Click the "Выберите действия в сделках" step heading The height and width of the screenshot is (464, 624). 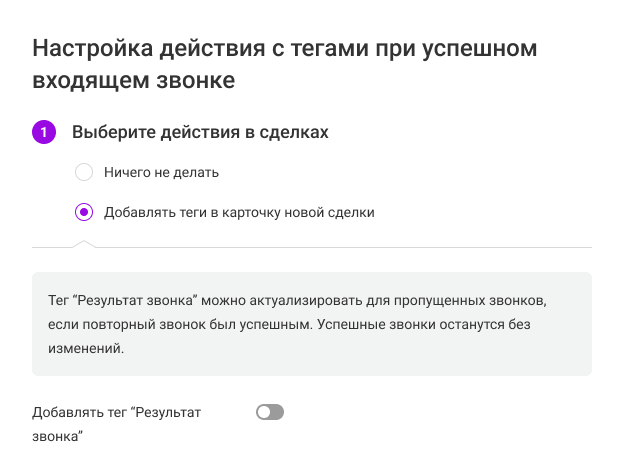(200, 132)
